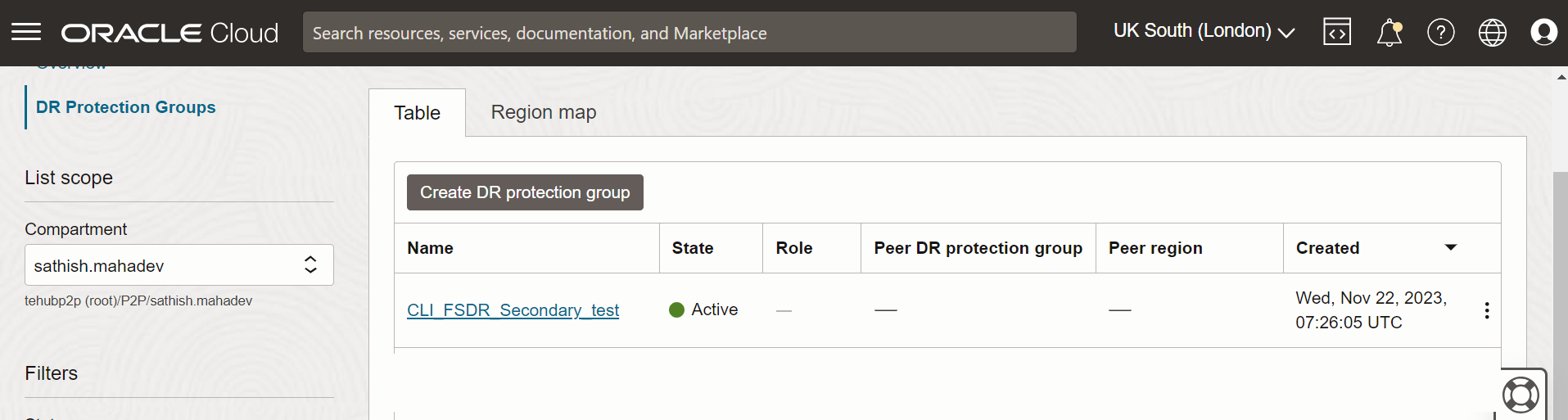The height and width of the screenshot is (420, 1568).
Task: Open the support lifebuoy widget
Action: (x=1521, y=395)
